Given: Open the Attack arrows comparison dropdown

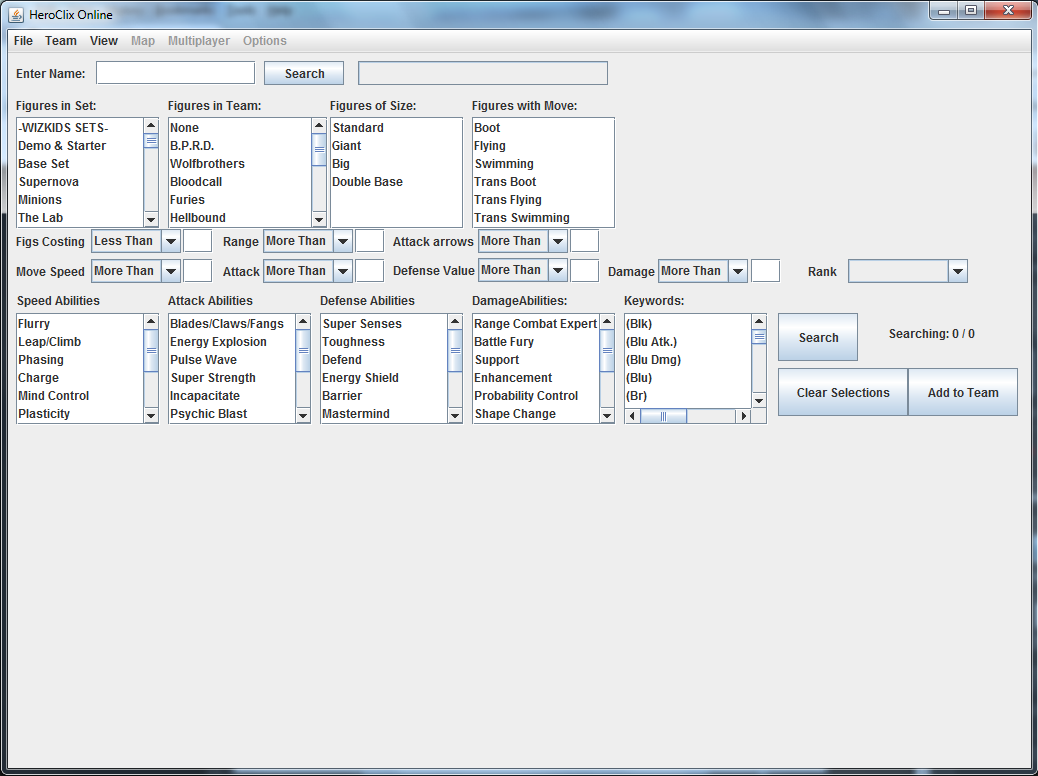Looking at the screenshot, I should point(523,241).
